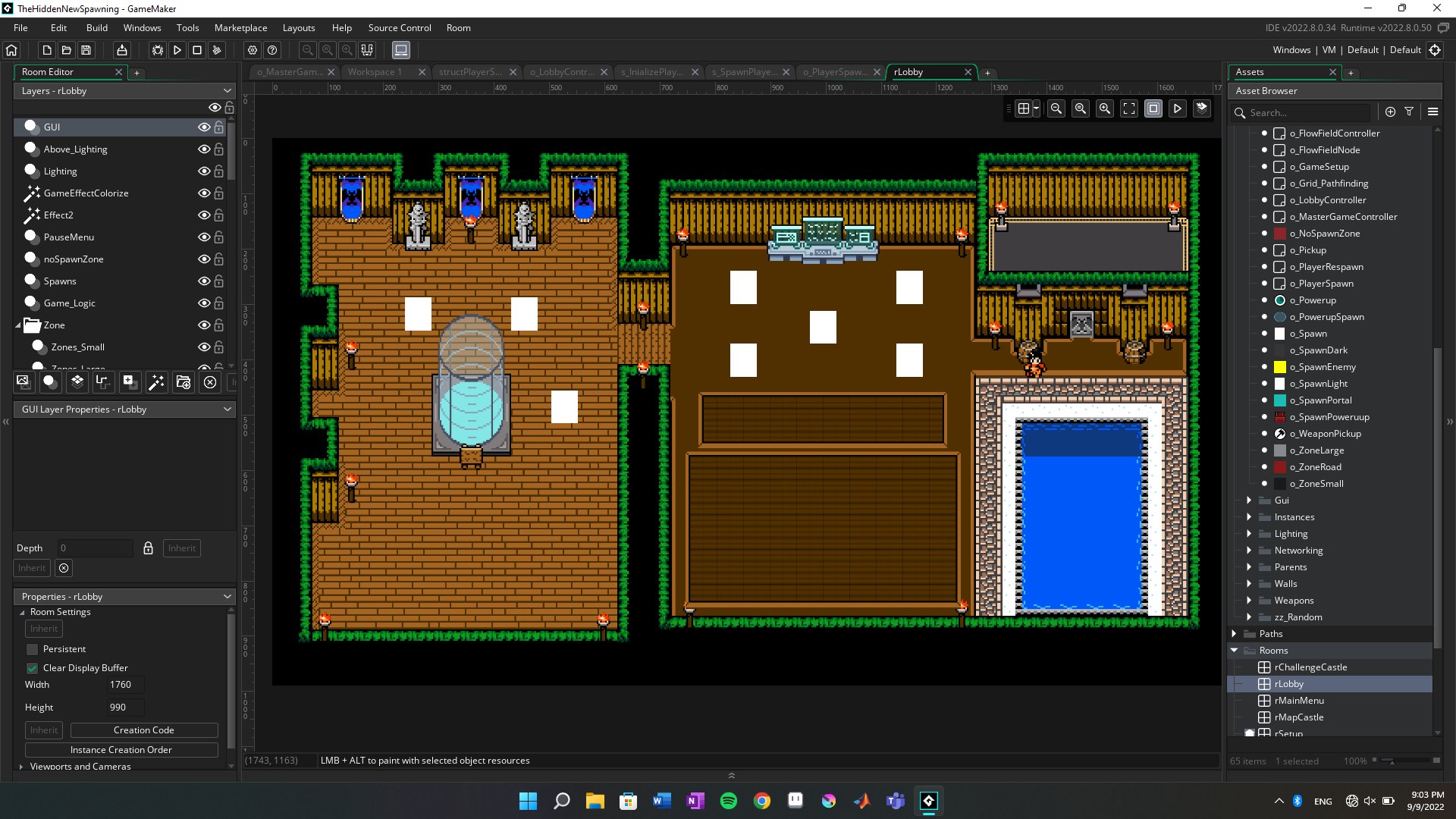Add an effect layer using the magic wand icon
Image resolution: width=1456 pixels, height=819 pixels.
click(x=157, y=382)
